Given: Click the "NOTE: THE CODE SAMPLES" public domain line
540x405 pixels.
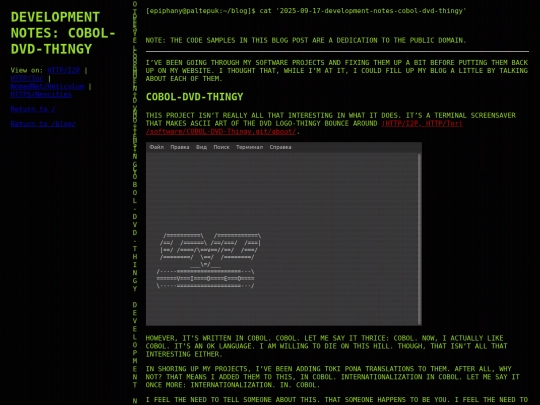Looking at the screenshot, I should [305, 40].
